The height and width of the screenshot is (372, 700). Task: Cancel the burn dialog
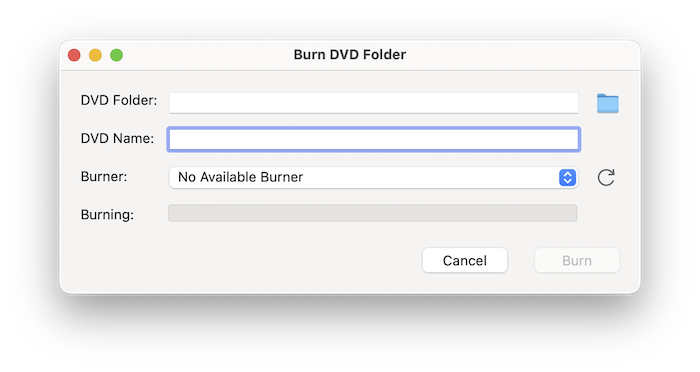click(465, 260)
